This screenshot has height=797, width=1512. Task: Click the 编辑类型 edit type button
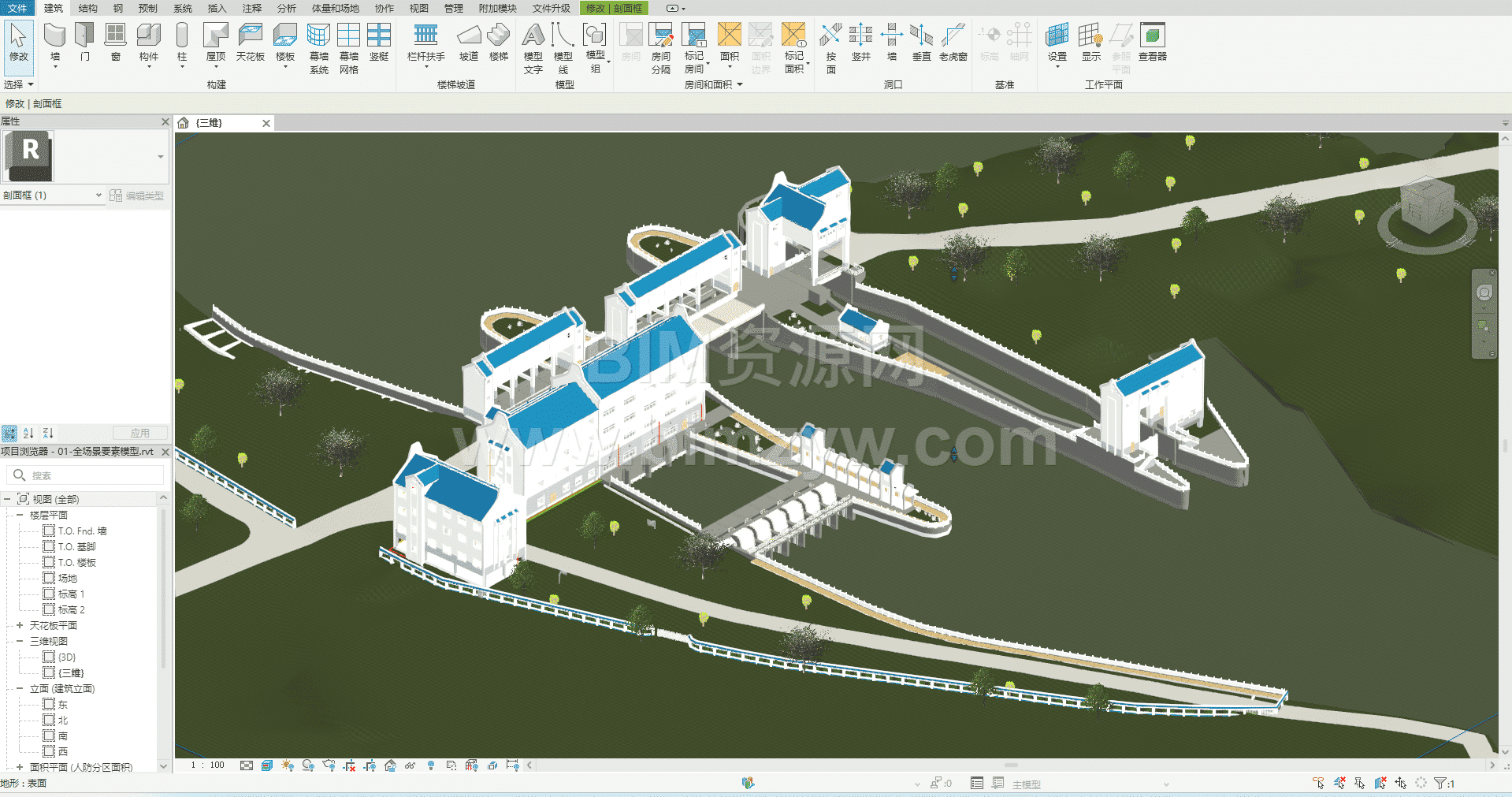pos(137,196)
